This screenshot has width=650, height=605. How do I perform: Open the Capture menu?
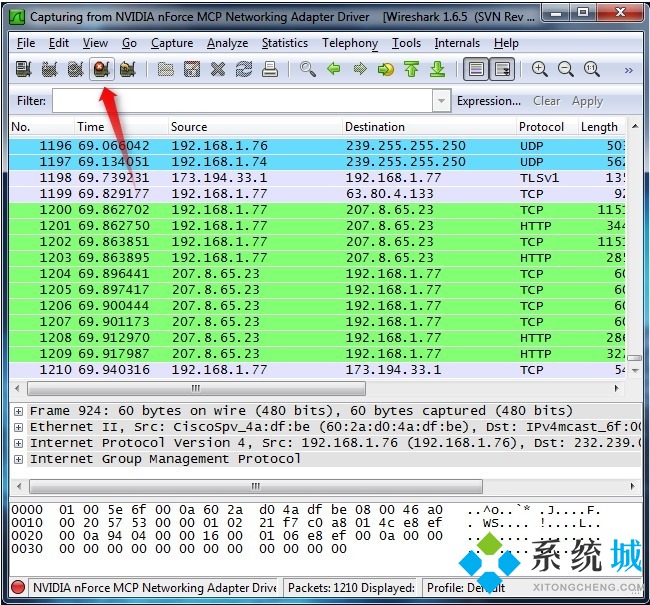172,43
